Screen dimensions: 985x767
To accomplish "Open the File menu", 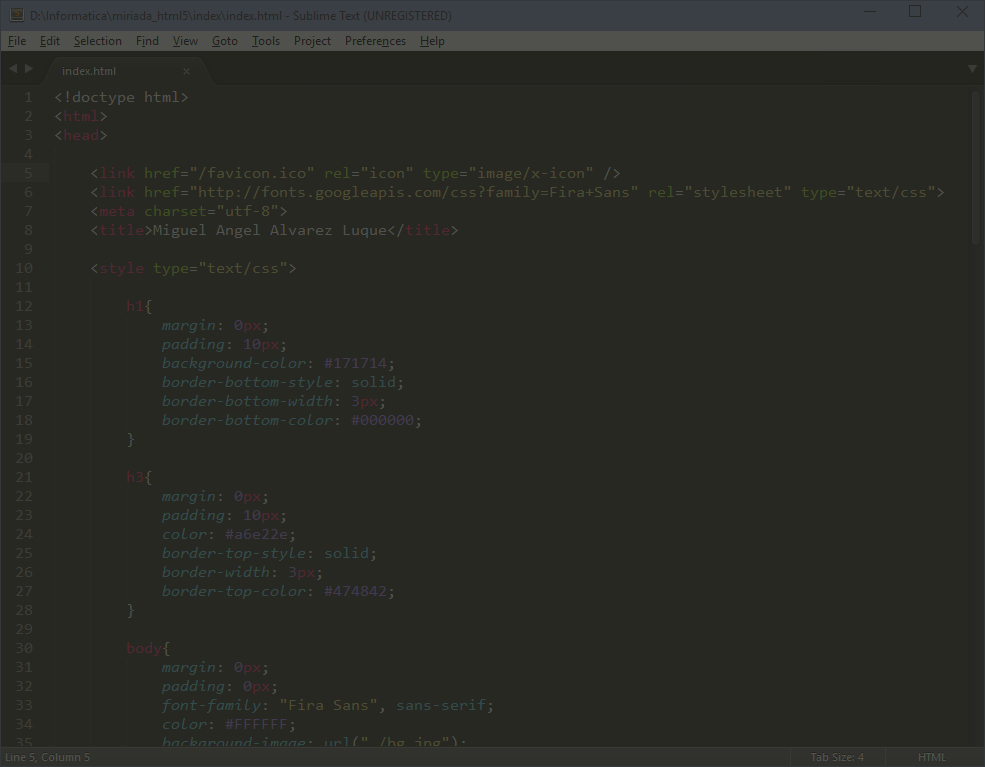I will pos(17,41).
